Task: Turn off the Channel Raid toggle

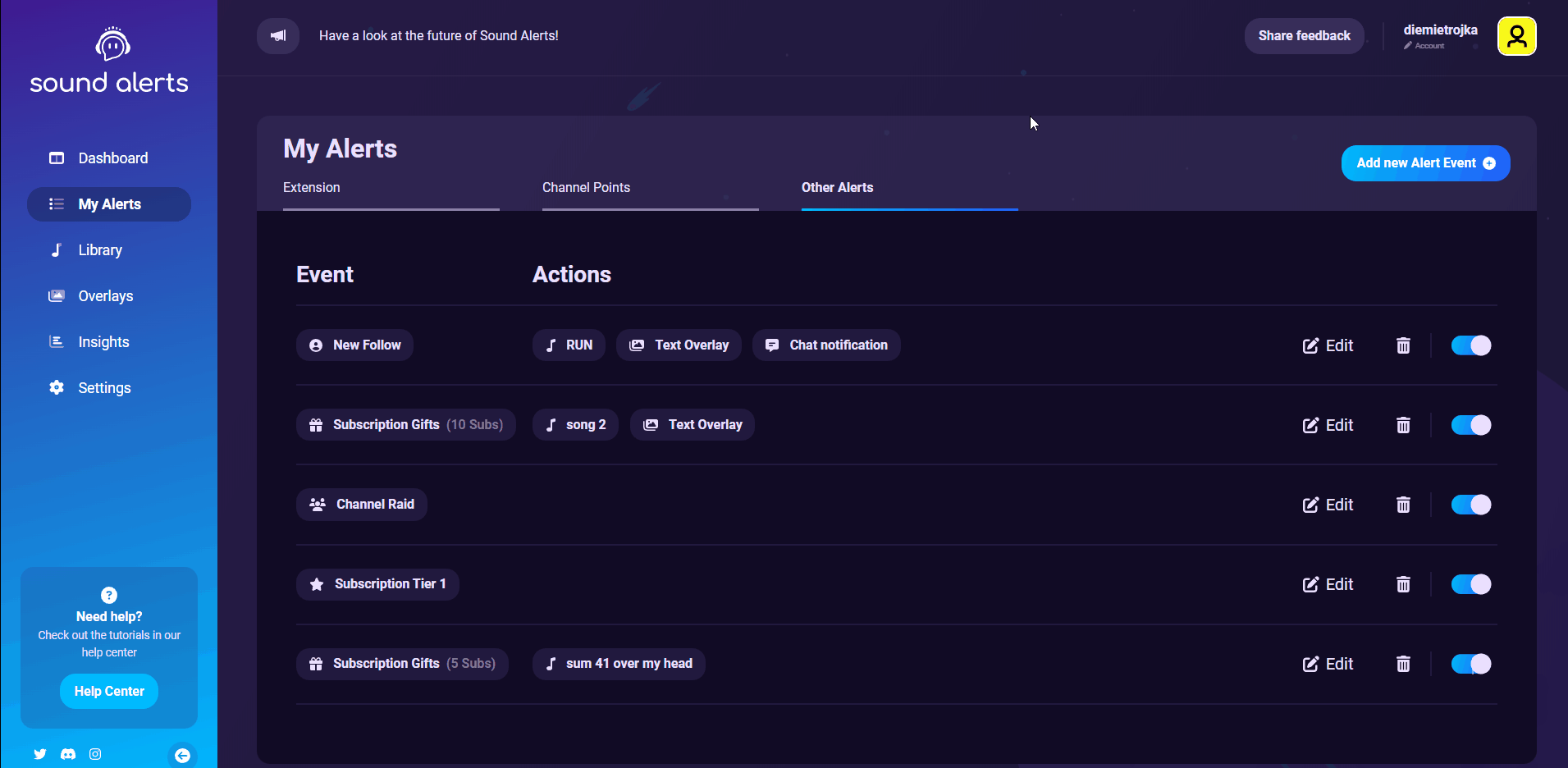Action: pos(1471,505)
